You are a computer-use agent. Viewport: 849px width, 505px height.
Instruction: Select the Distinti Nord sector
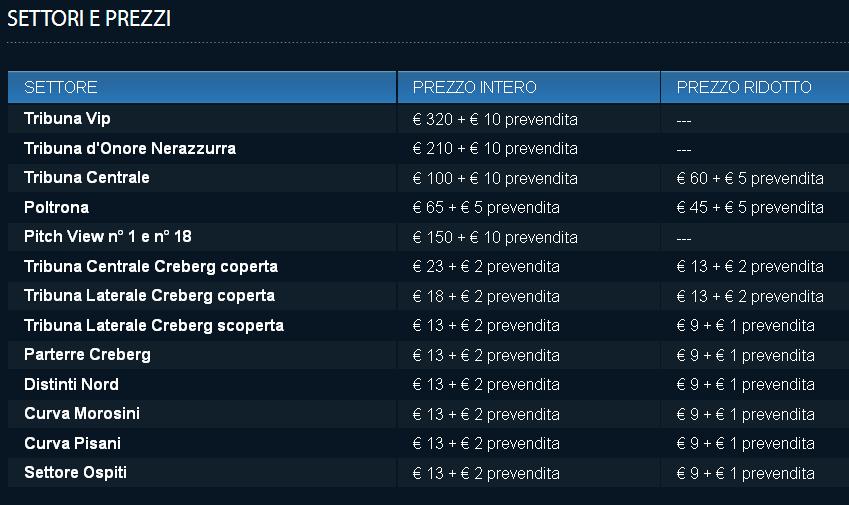point(71,385)
